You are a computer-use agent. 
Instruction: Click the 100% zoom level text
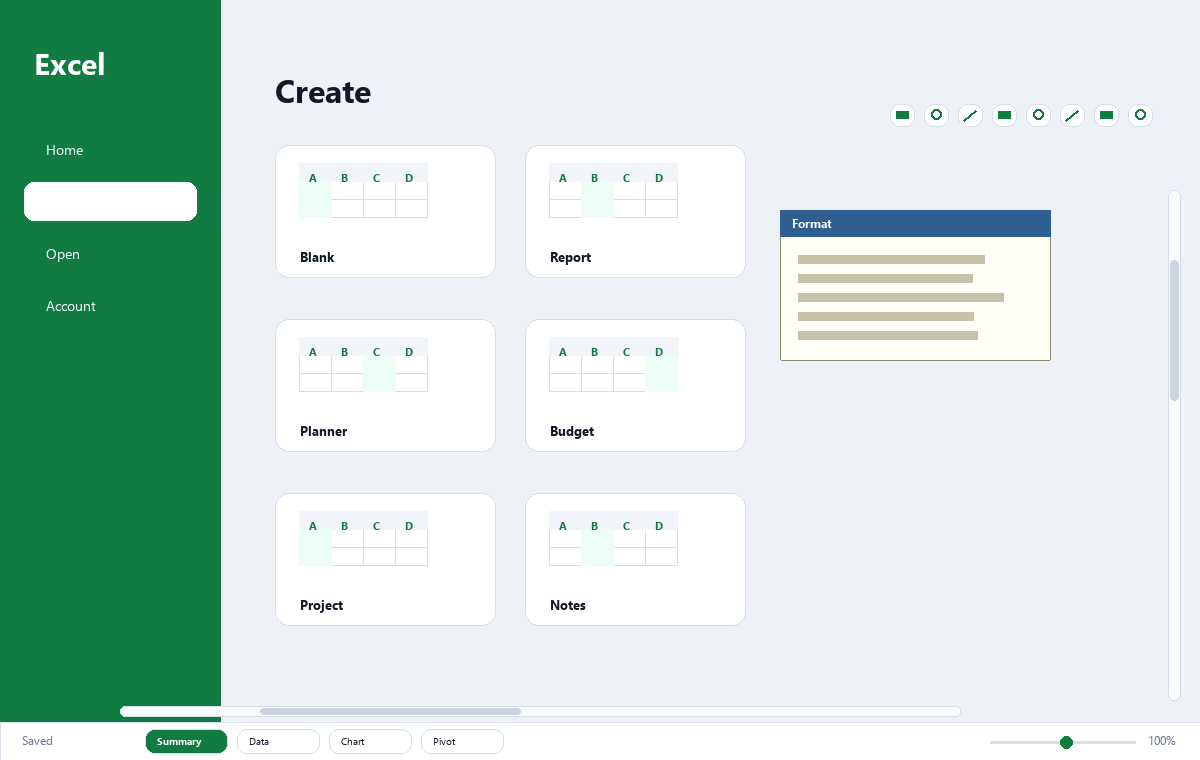pos(1161,741)
